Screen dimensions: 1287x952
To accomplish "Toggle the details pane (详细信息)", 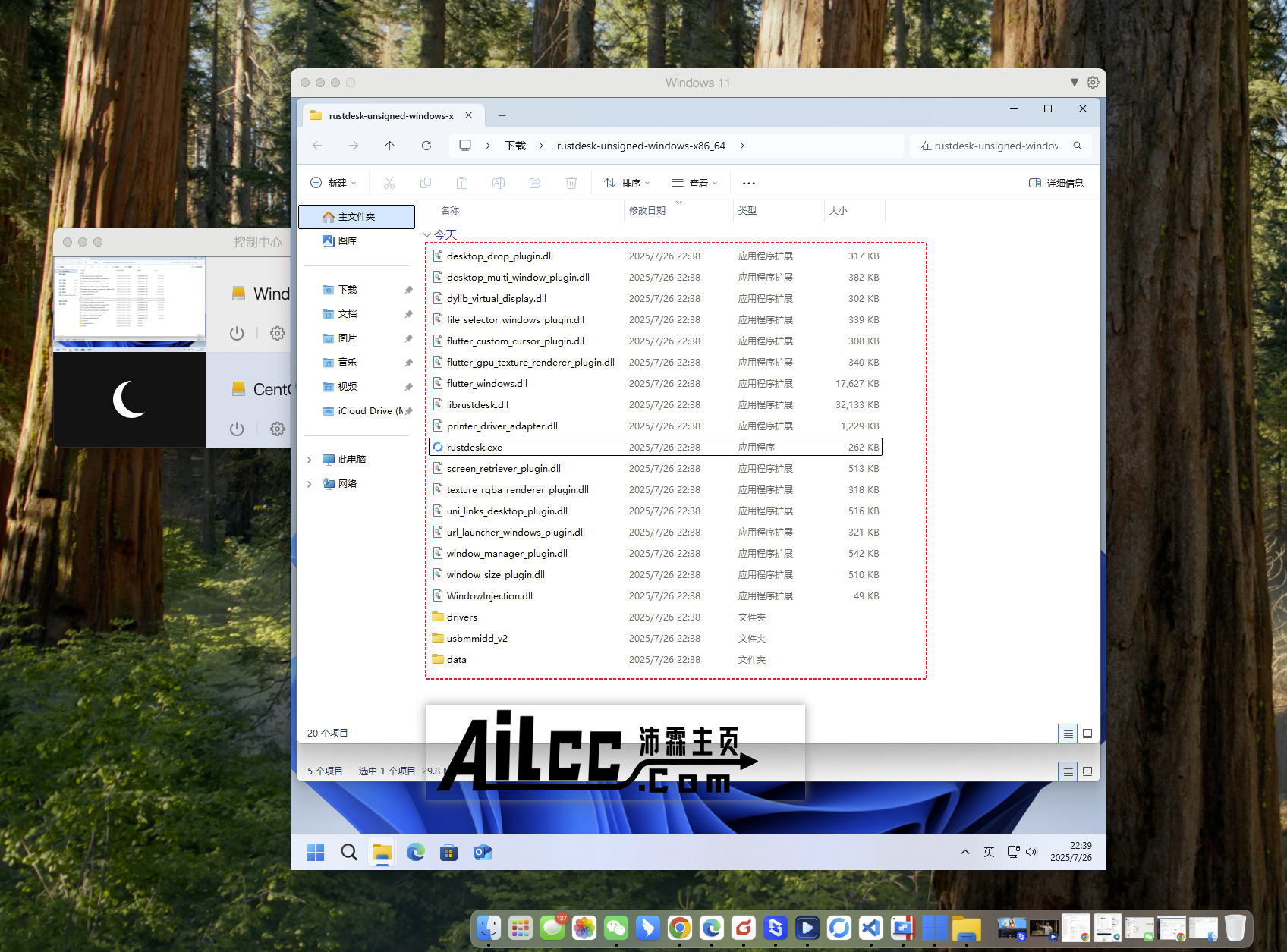I will 1056,183.
